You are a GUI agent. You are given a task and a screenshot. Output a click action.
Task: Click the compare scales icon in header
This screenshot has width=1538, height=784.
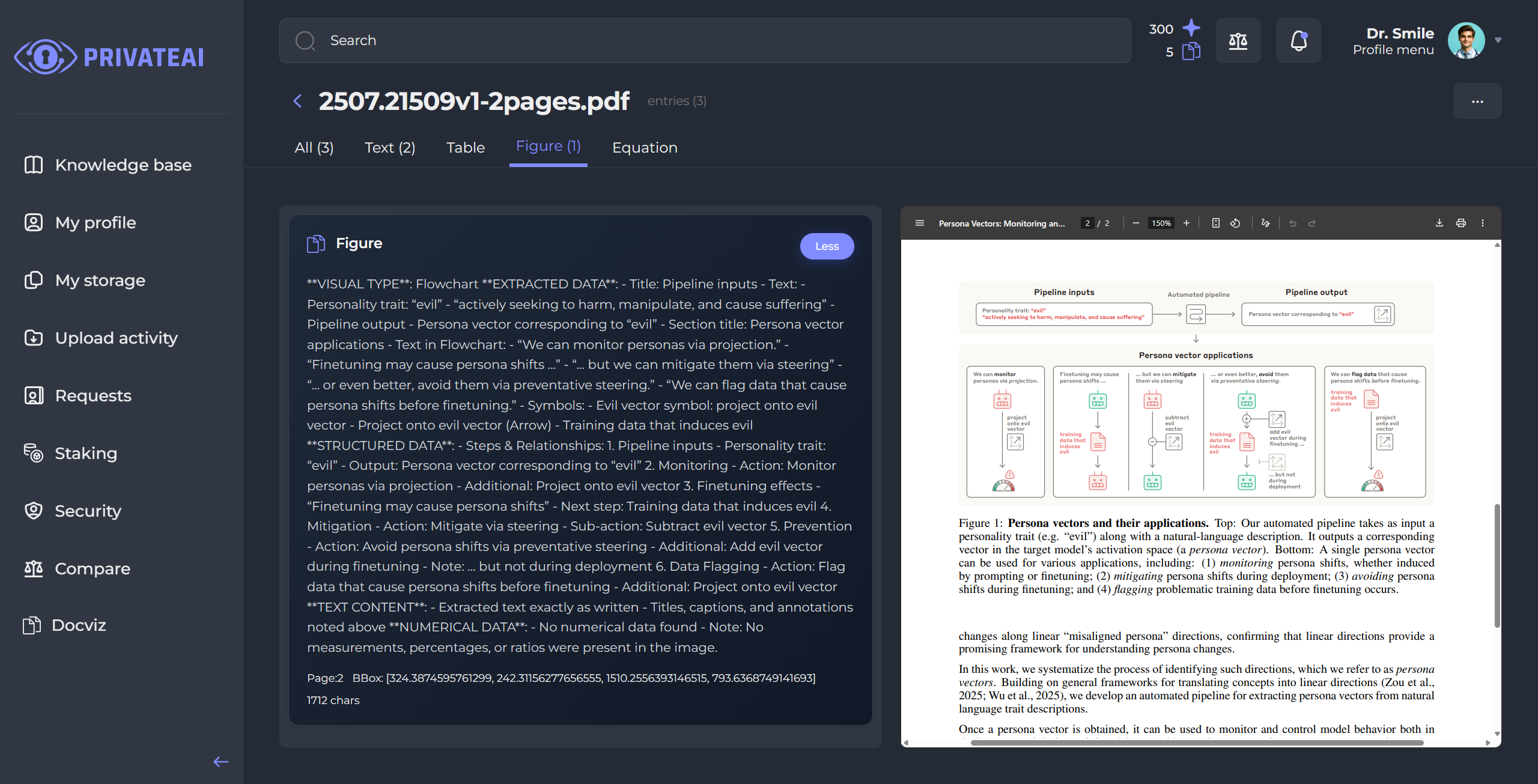(x=1238, y=40)
